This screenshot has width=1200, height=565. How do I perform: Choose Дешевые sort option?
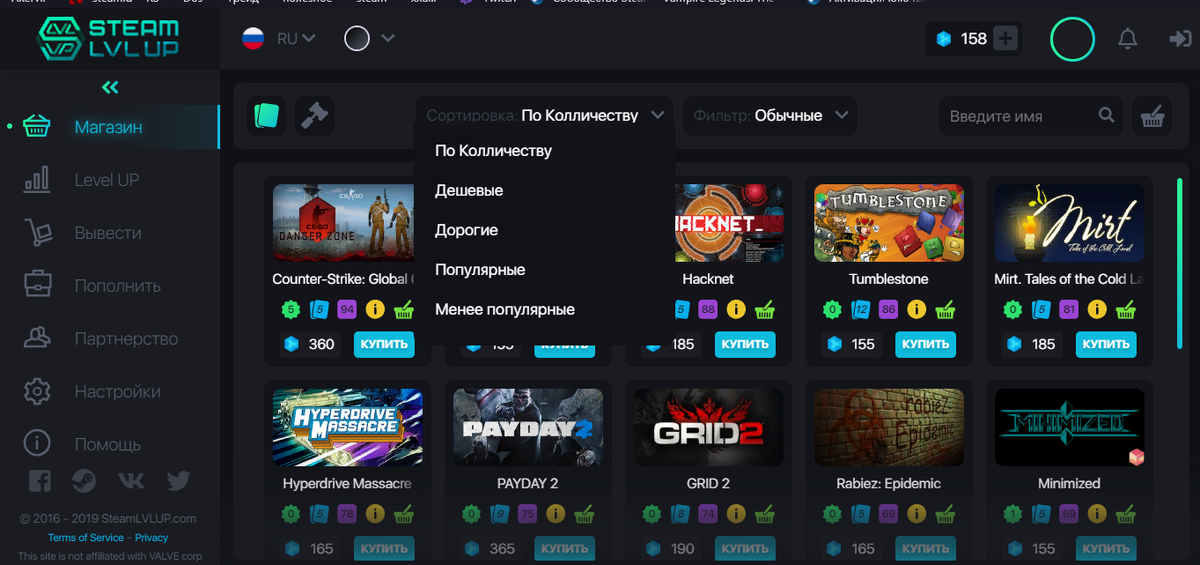(x=544, y=190)
